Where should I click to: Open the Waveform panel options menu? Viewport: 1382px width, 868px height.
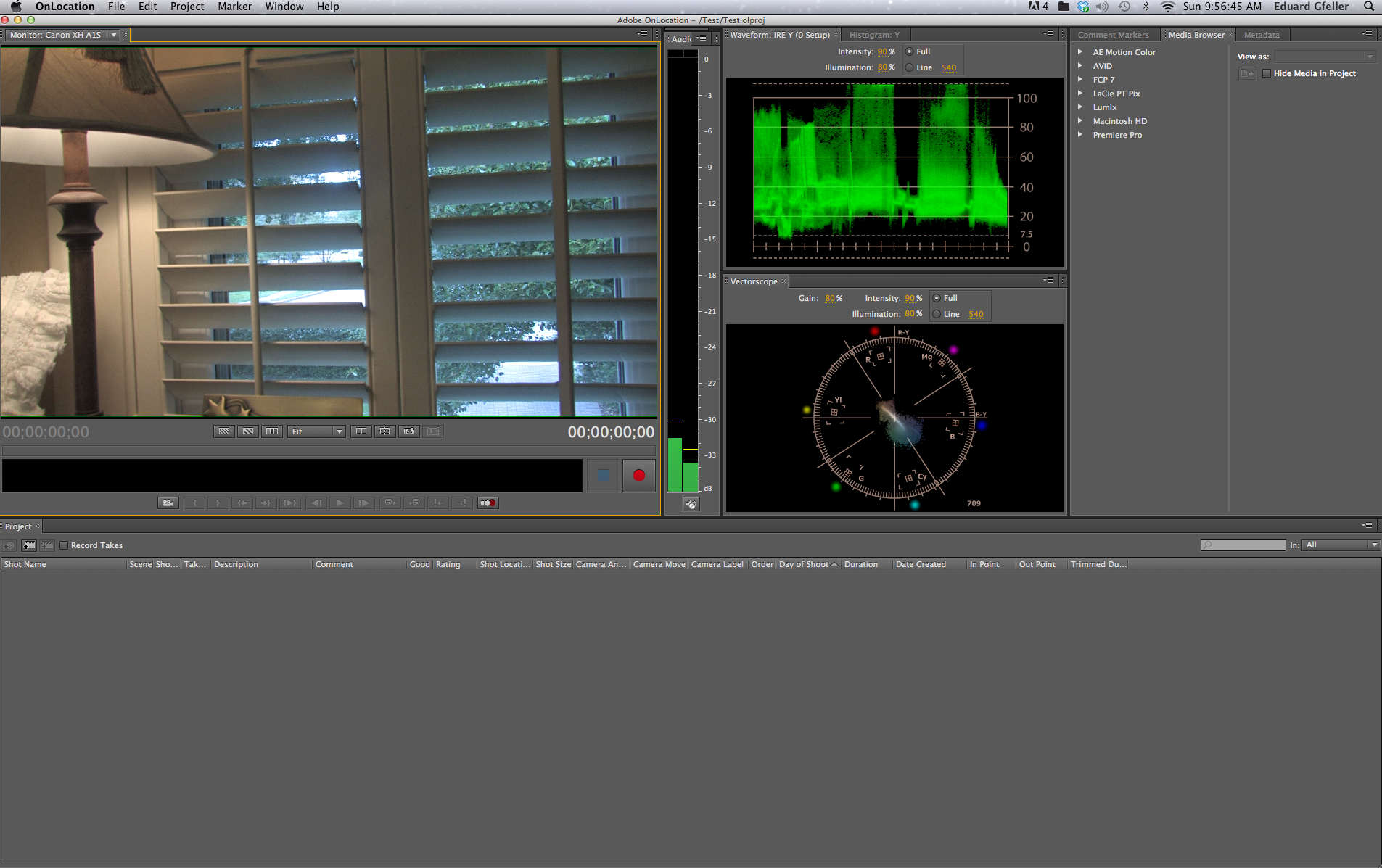click(1048, 34)
